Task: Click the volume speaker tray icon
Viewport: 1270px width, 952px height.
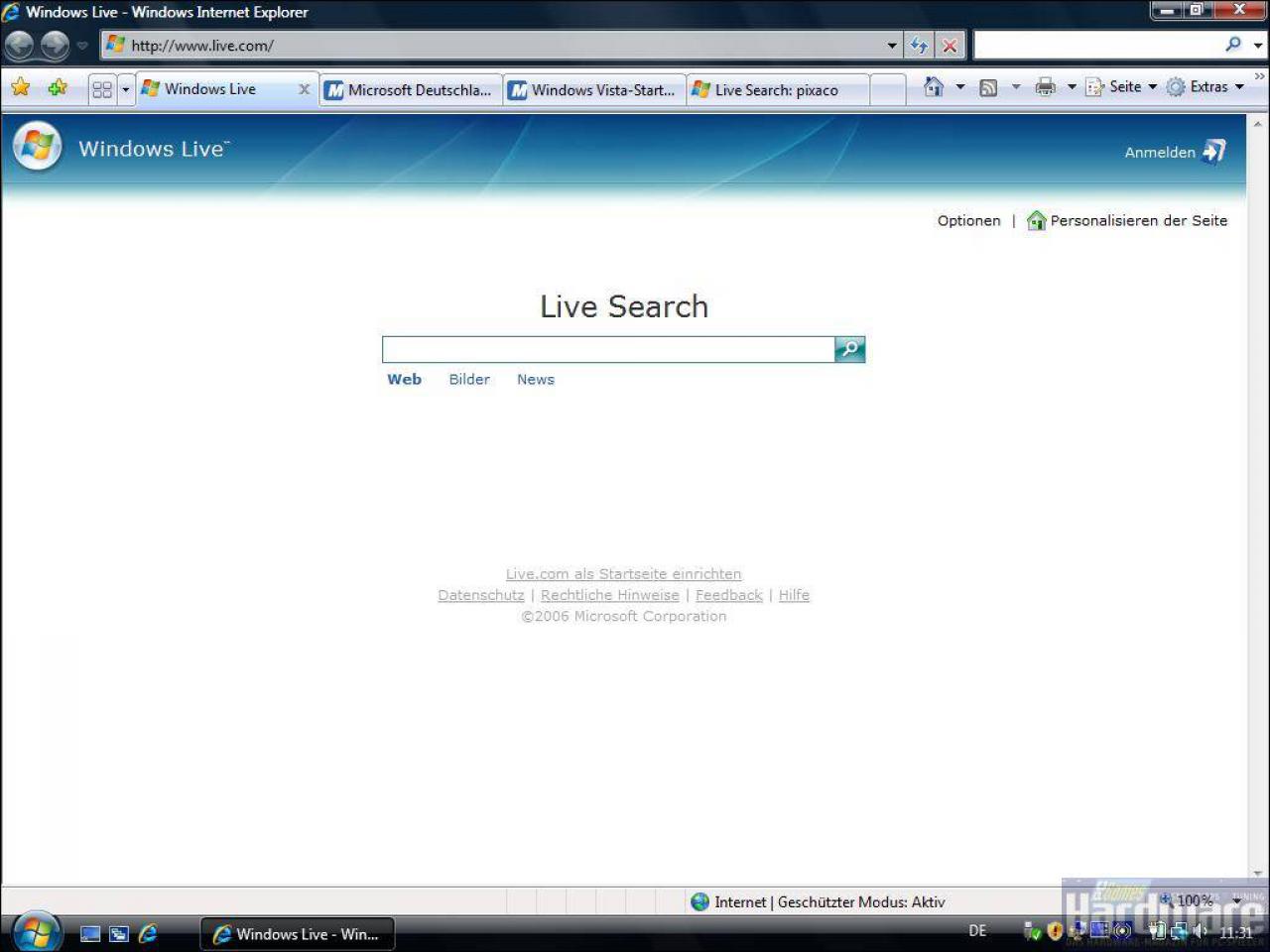Action: coord(1200,931)
